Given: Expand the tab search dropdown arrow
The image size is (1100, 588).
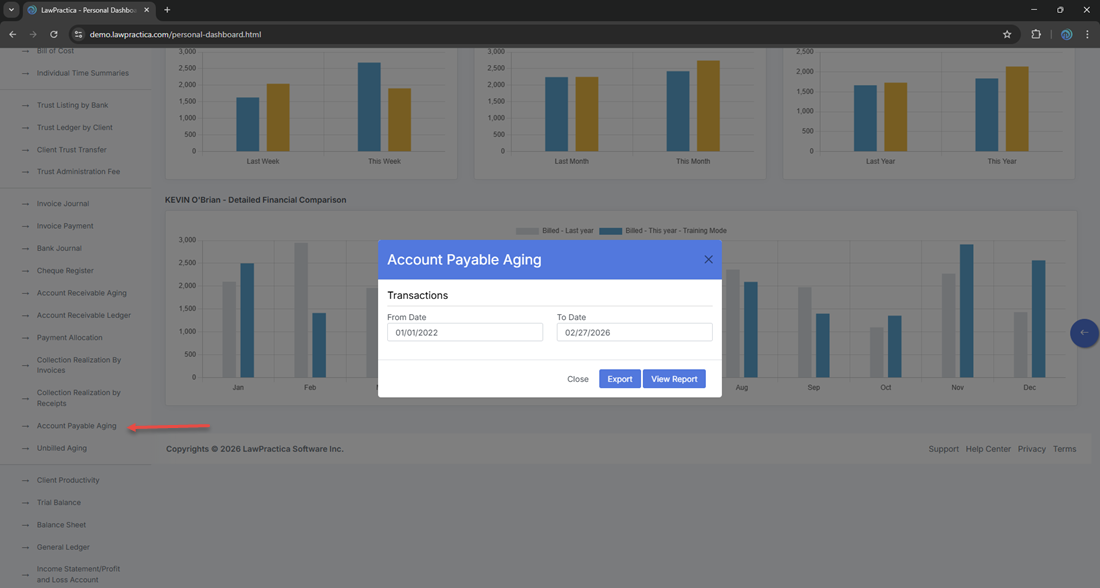Looking at the screenshot, I should (10, 10).
